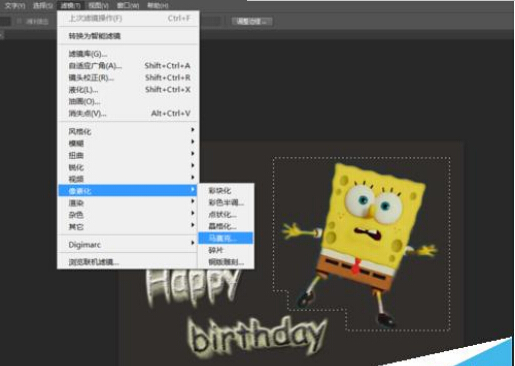Apply the 彩块化 pixelate filter
Image resolution: width=515 pixels, height=366 pixels.
tap(226, 191)
